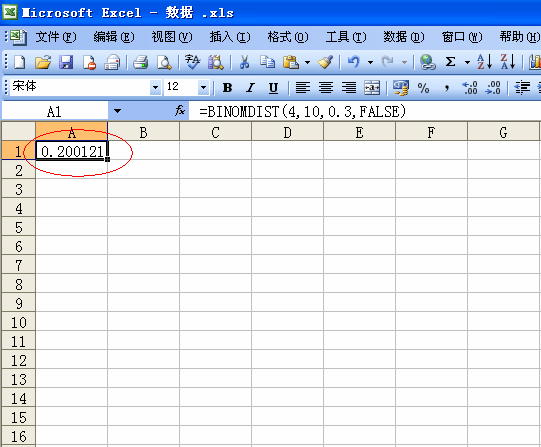Toggle Bold formatting
This screenshot has height=447, width=541.
(x=227, y=88)
